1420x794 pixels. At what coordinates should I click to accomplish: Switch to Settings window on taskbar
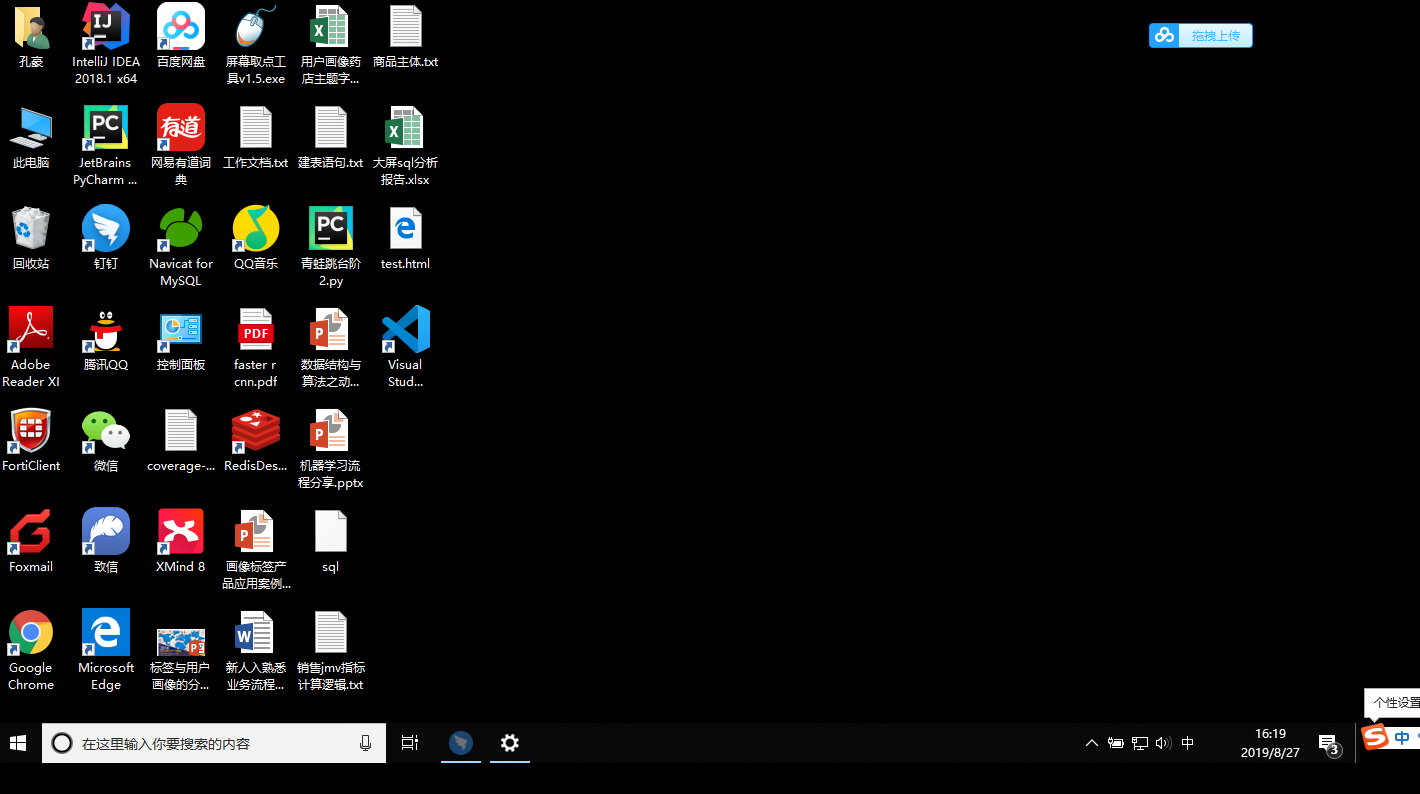(510, 743)
